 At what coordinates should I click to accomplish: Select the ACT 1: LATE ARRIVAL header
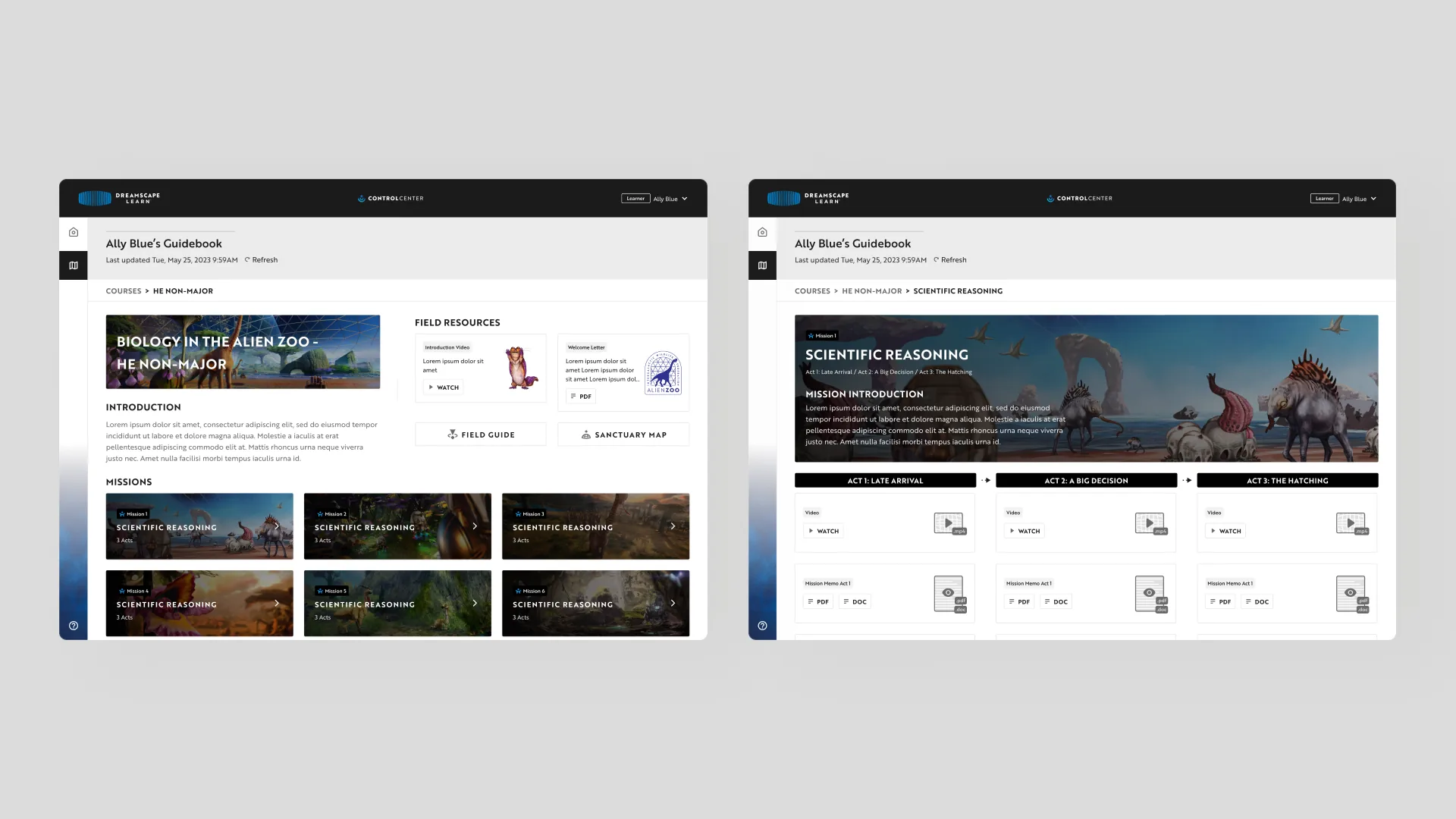(x=885, y=481)
